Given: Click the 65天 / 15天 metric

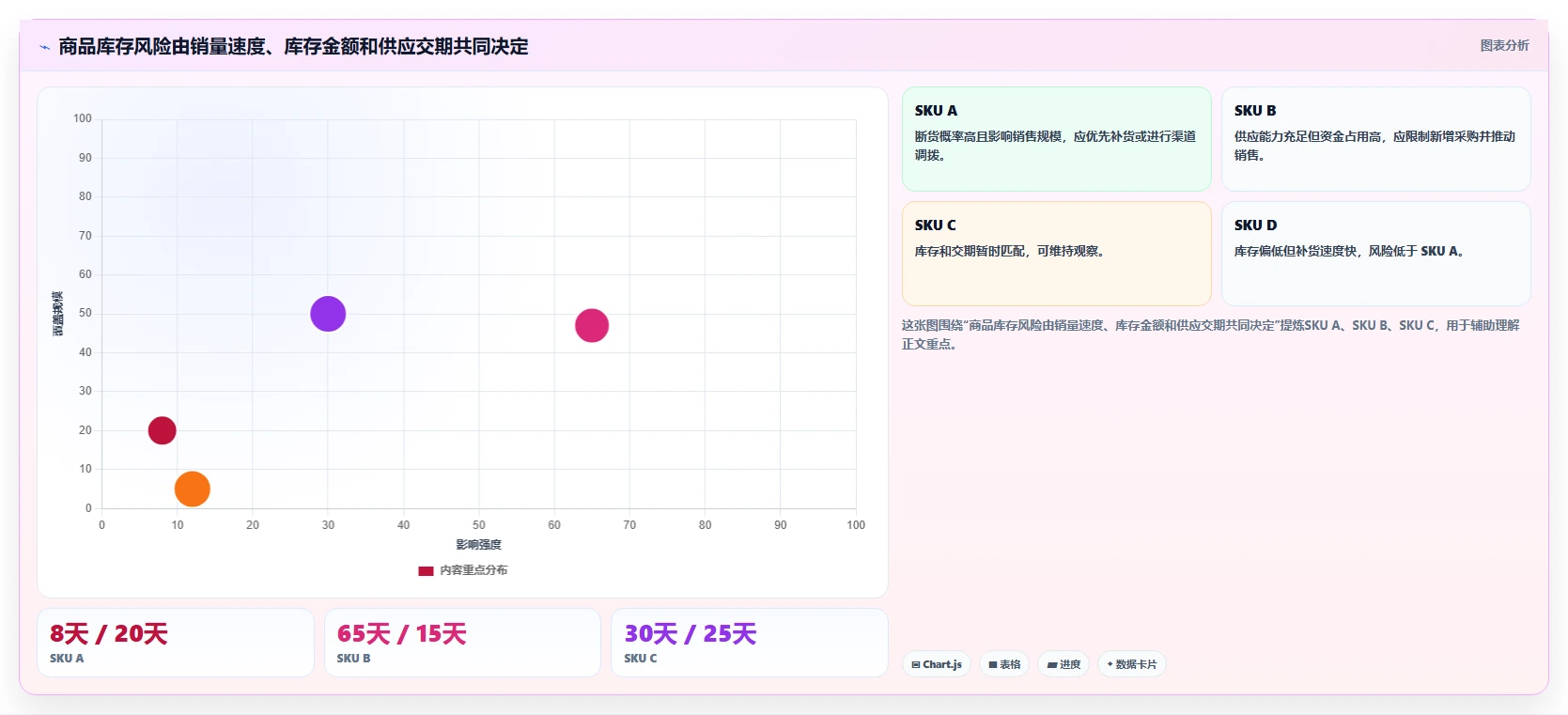Looking at the screenshot, I should point(402,634).
